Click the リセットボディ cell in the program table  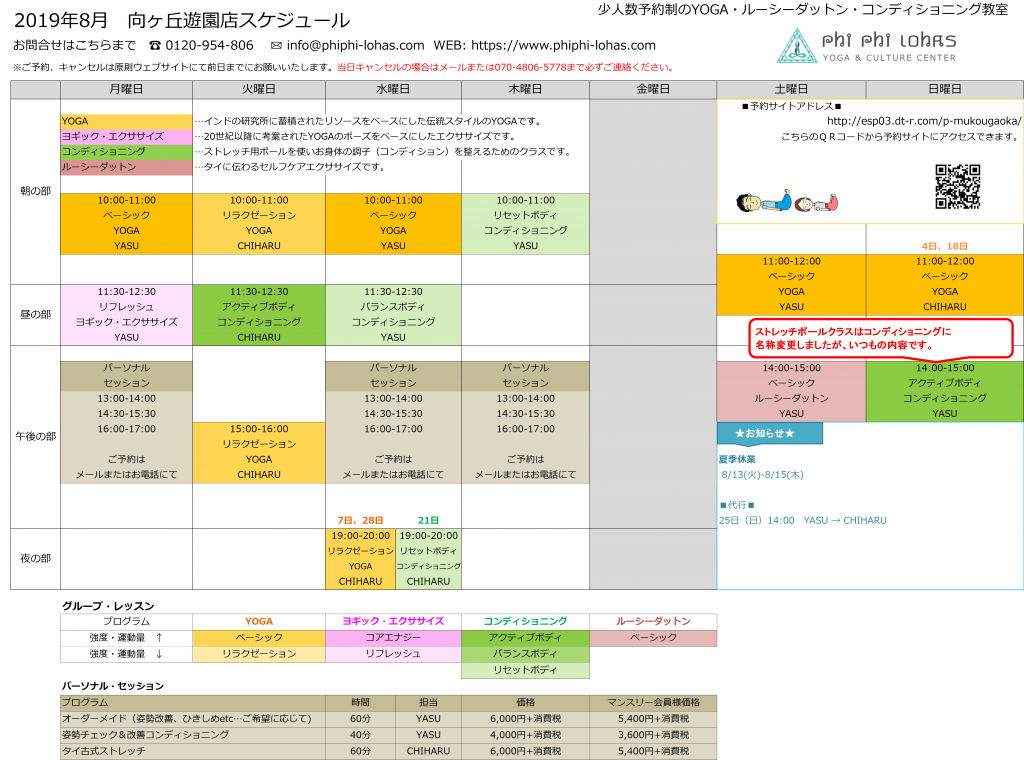tap(525, 671)
